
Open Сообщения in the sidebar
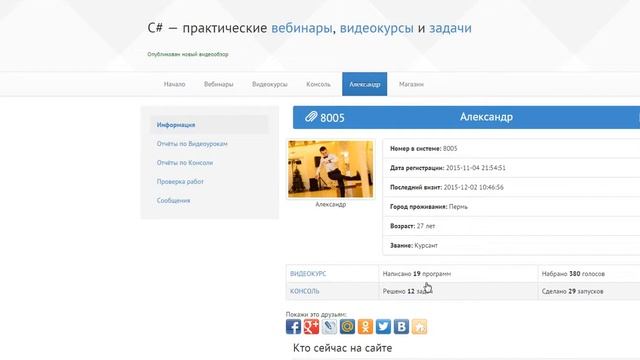point(173,200)
